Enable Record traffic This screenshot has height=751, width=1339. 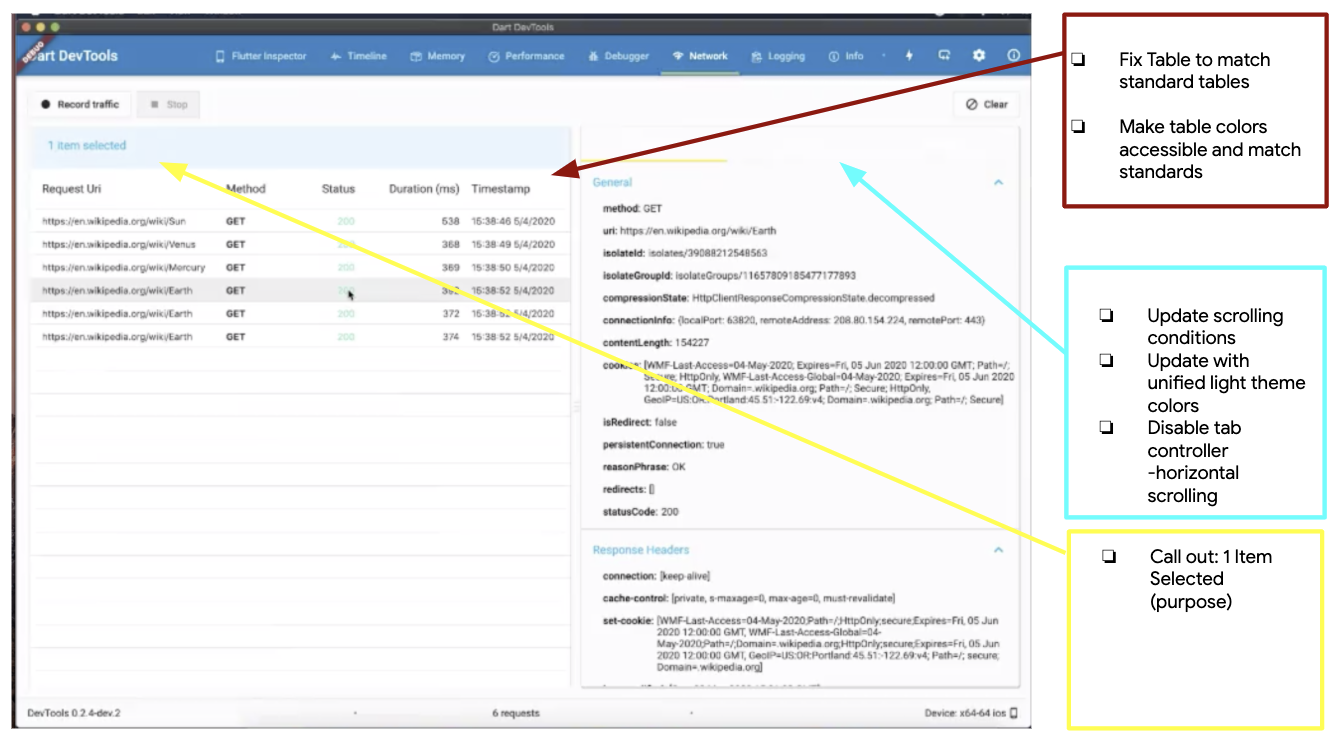pyautogui.click(x=79, y=104)
